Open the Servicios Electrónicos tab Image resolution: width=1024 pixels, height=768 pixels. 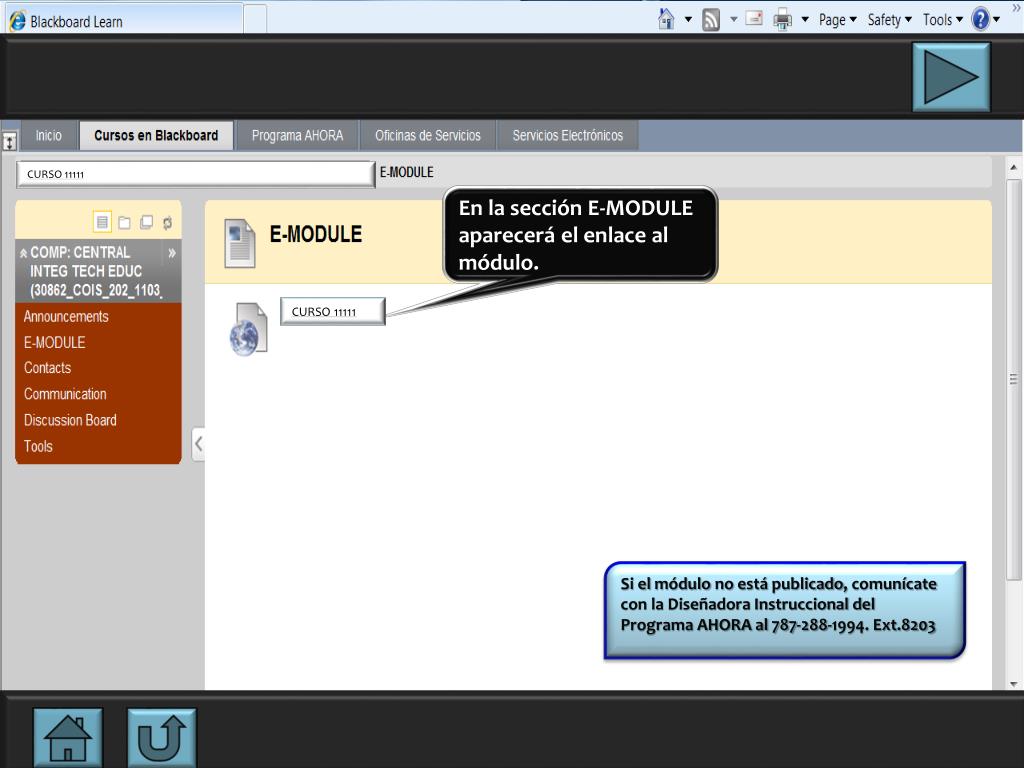(568, 135)
